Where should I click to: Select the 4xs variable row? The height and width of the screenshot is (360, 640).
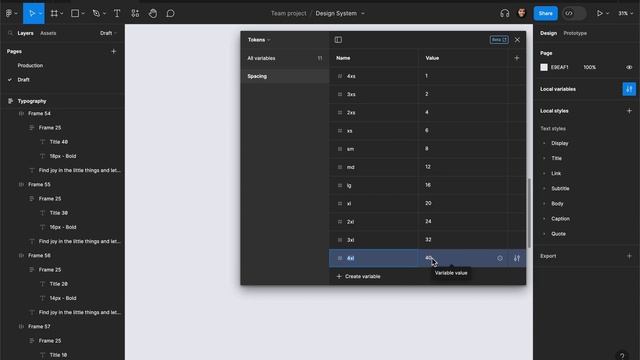tap(427, 76)
